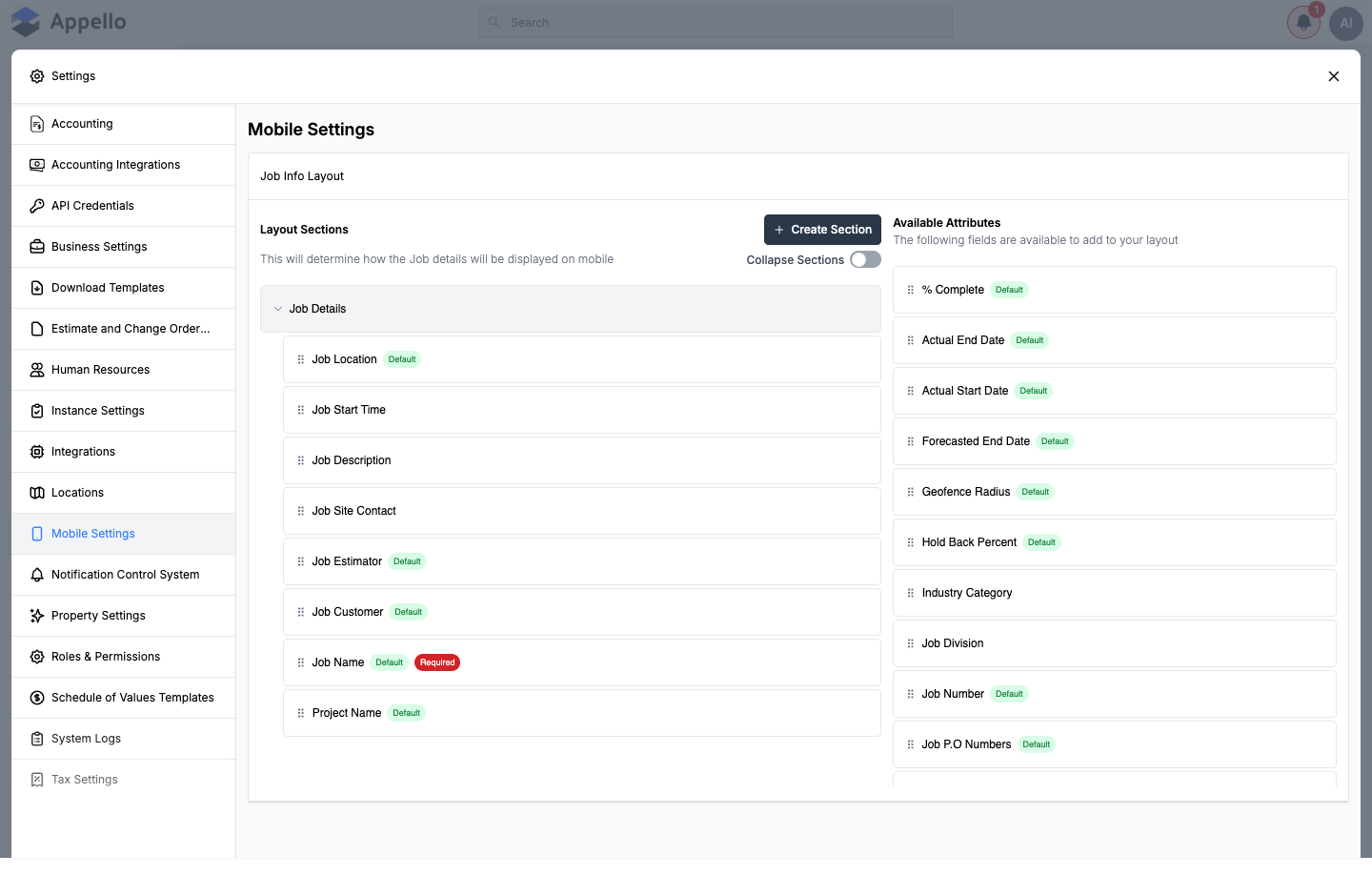
Task: Open the Integrations settings entry
Action: point(124,452)
